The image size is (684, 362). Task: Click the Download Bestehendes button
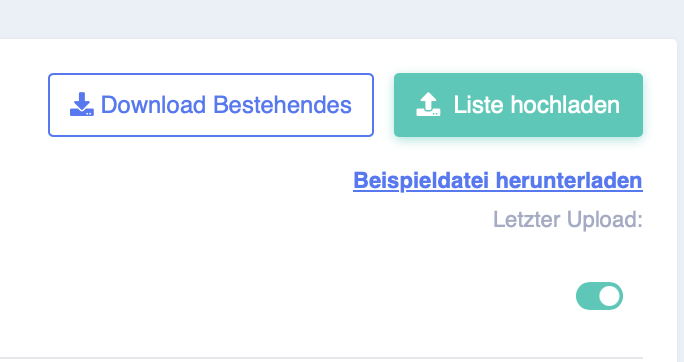211,105
